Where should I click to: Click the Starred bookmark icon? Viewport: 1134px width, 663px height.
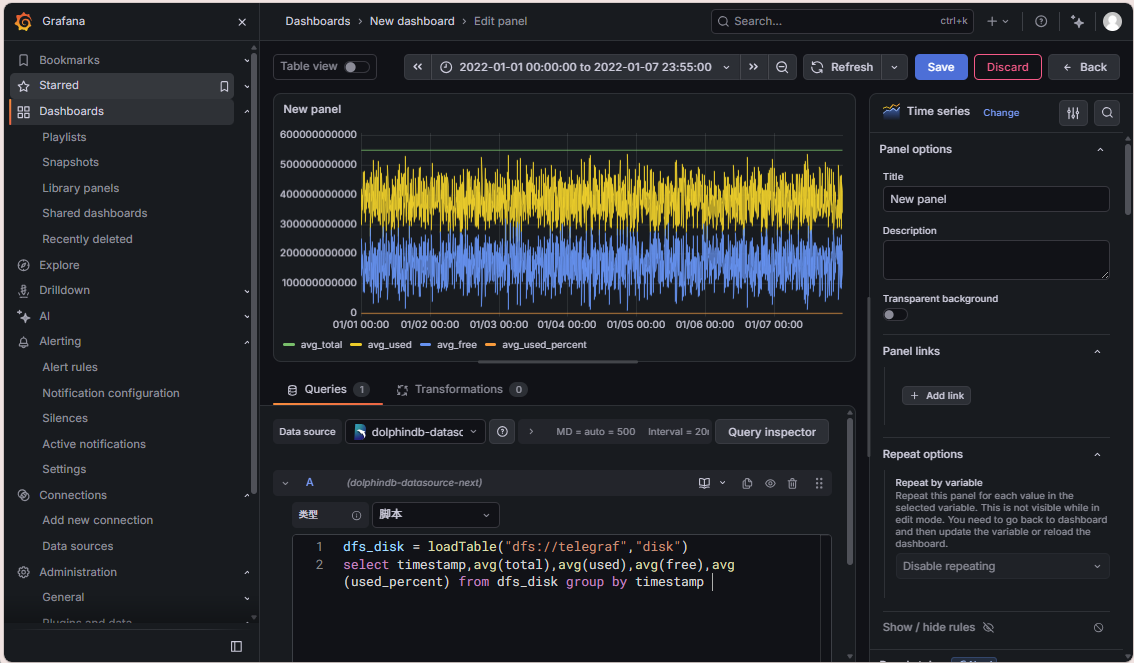point(224,86)
